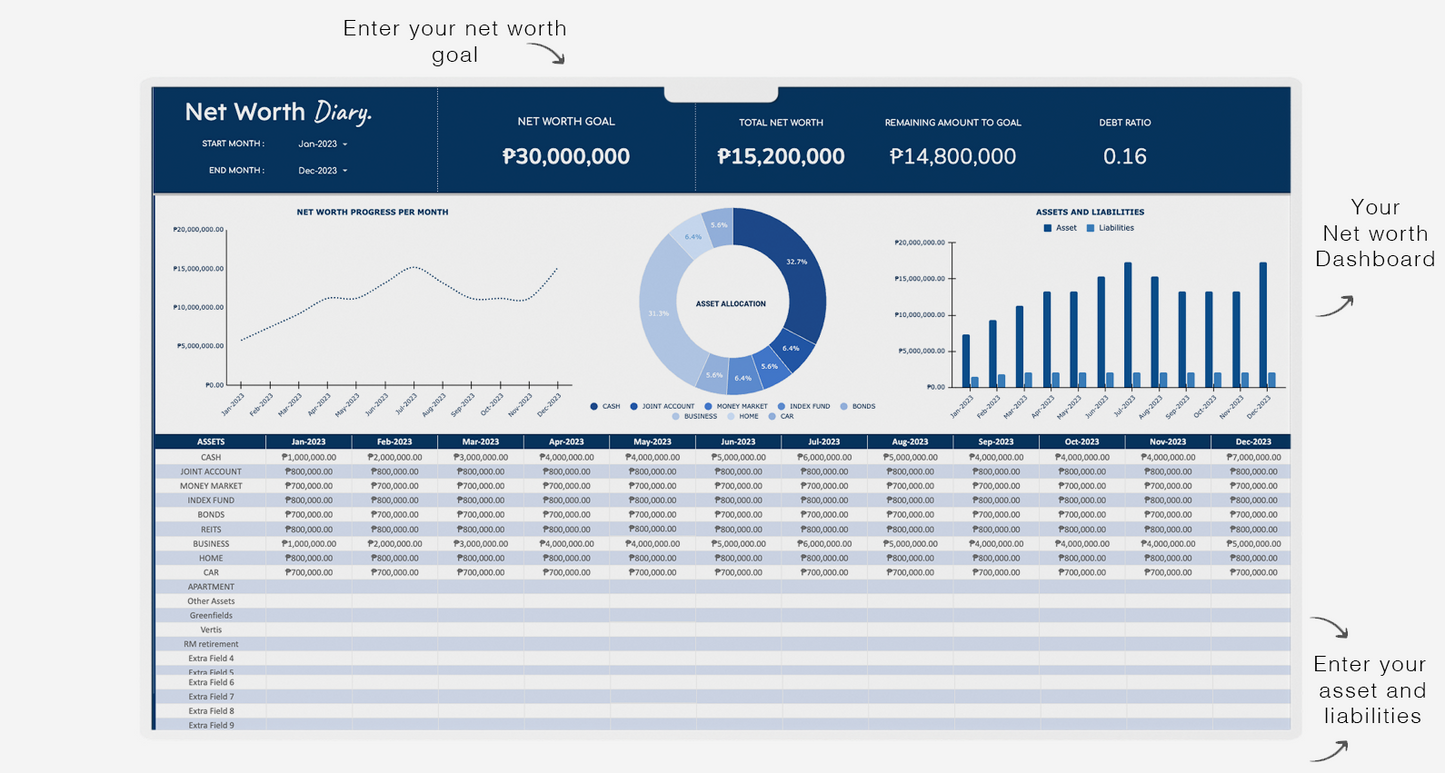The image size is (1445, 773).
Task: Select the Jan-2023 table column header
Action: (x=309, y=442)
